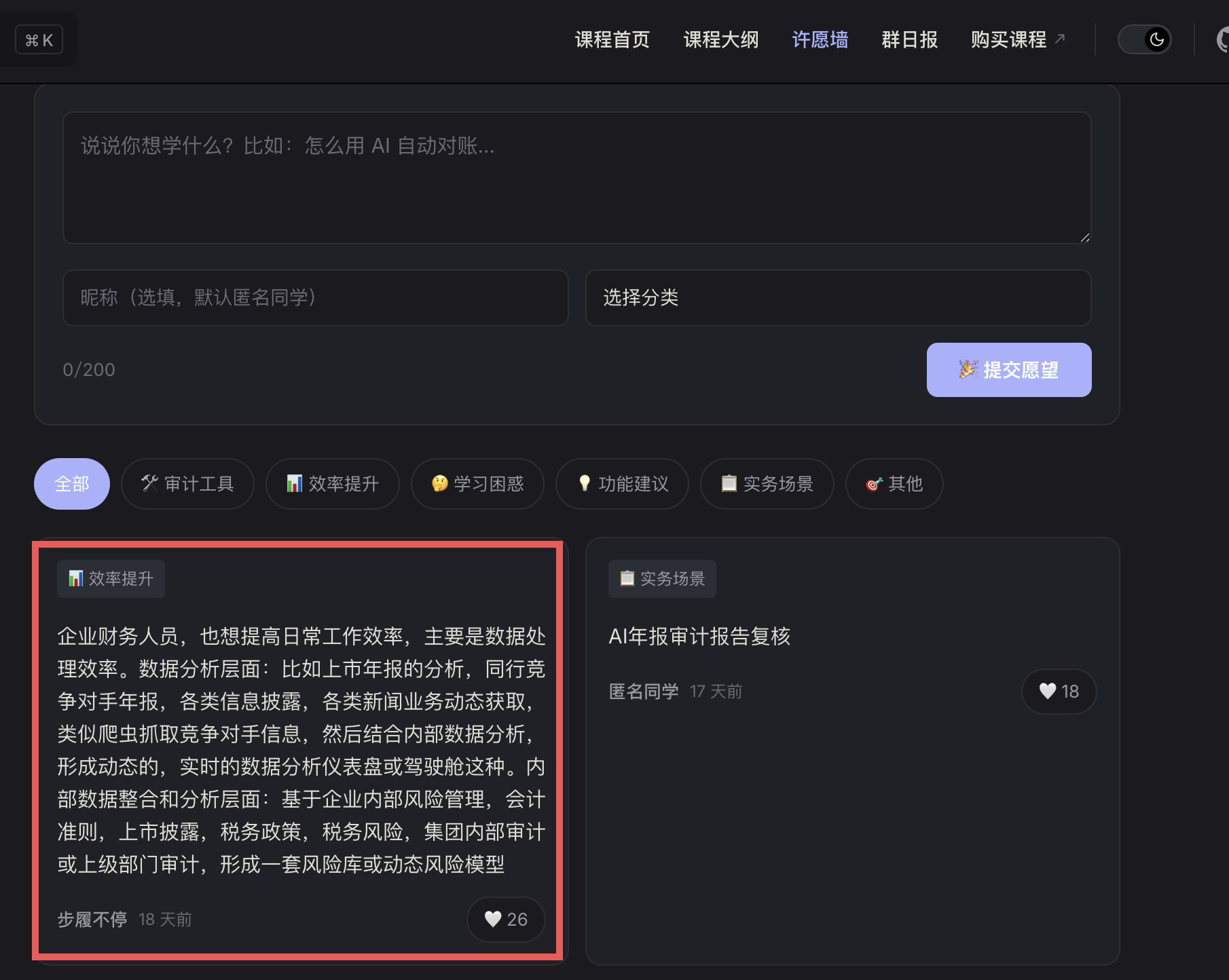1229x980 pixels.
Task: Open the 选择分类 category dropdown
Action: 838,298
